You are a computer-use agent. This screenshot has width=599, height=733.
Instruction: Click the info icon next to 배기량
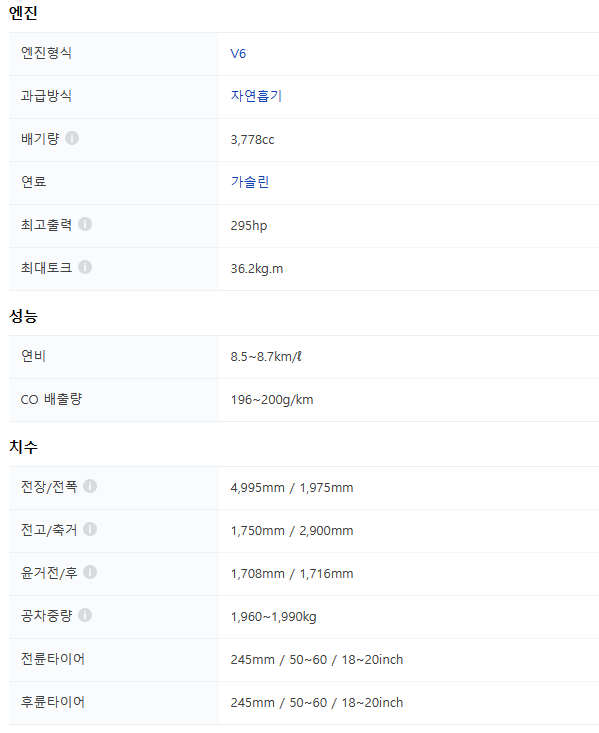click(x=72, y=138)
